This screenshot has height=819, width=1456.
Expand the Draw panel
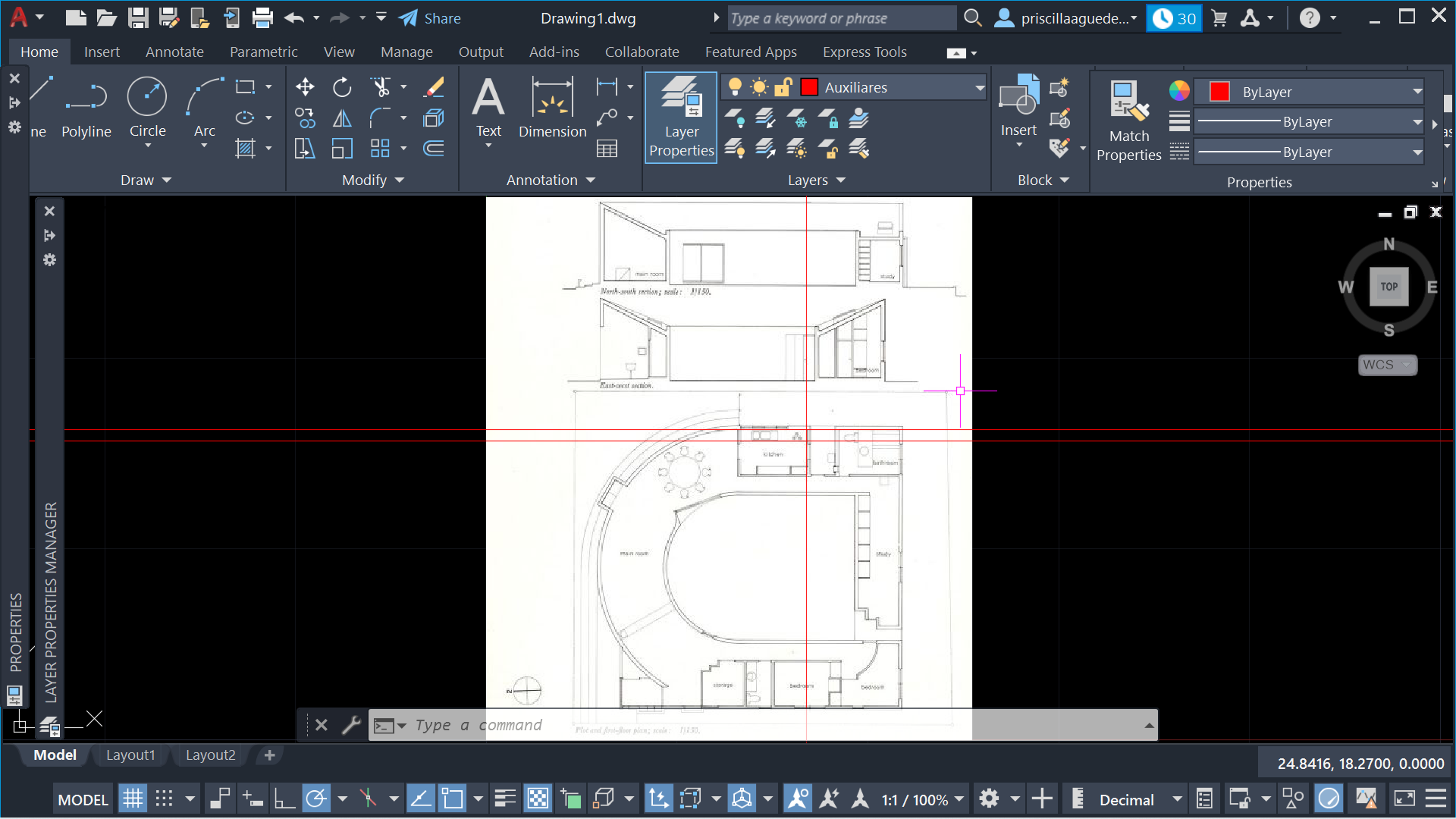click(x=146, y=180)
